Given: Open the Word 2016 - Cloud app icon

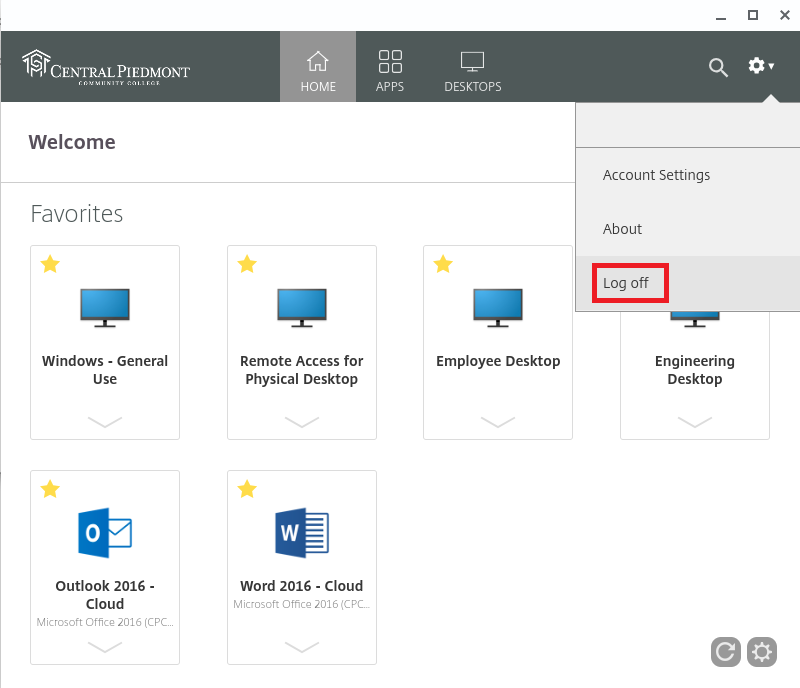Looking at the screenshot, I should tap(302, 532).
